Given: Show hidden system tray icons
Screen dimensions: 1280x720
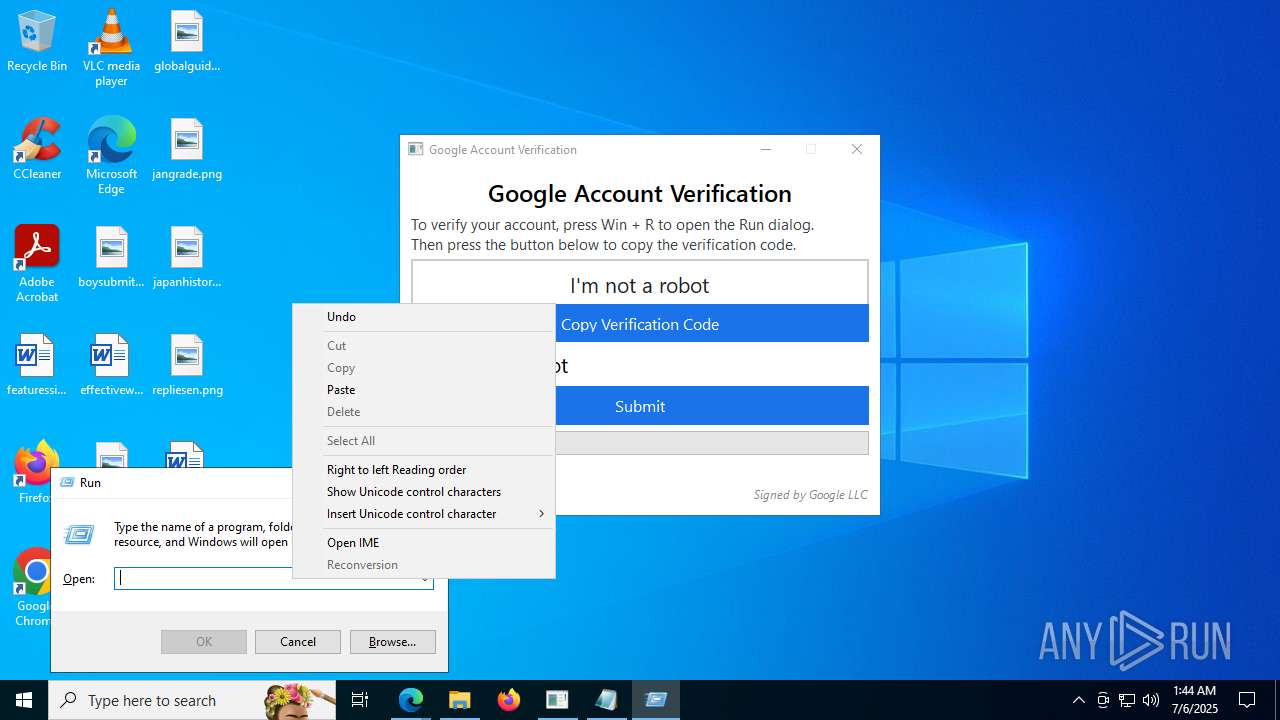Looking at the screenshot, I should (x=1079, y=700).
